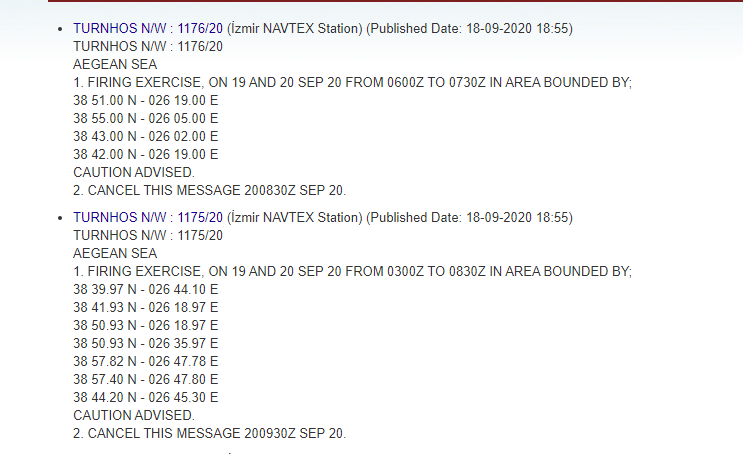Click the line CANCEL THIS MESSAGE 200830Z SEP 20
The image size is (743, 454).
coord(209,191)
